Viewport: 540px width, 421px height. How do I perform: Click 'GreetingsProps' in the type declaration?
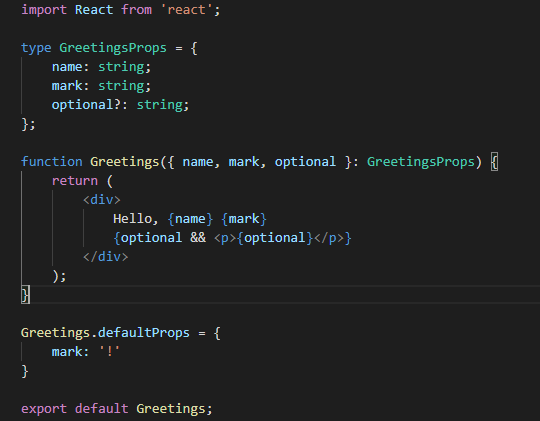pos(113,48)
